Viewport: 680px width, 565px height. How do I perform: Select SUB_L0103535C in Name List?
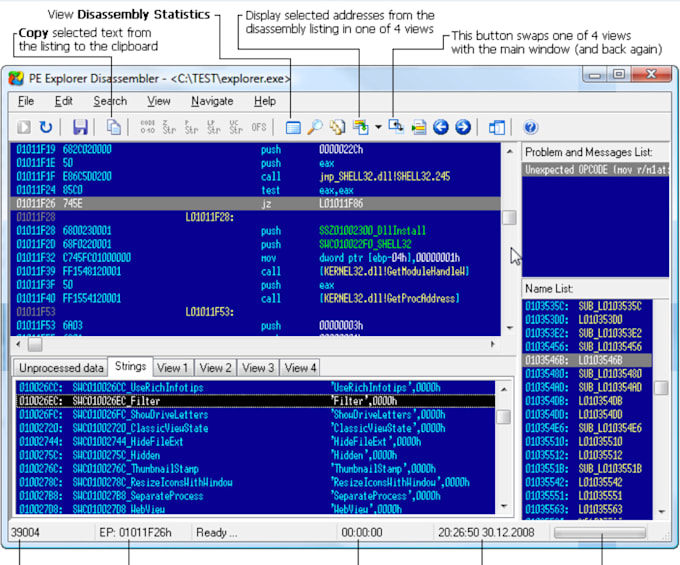[587, 306]
